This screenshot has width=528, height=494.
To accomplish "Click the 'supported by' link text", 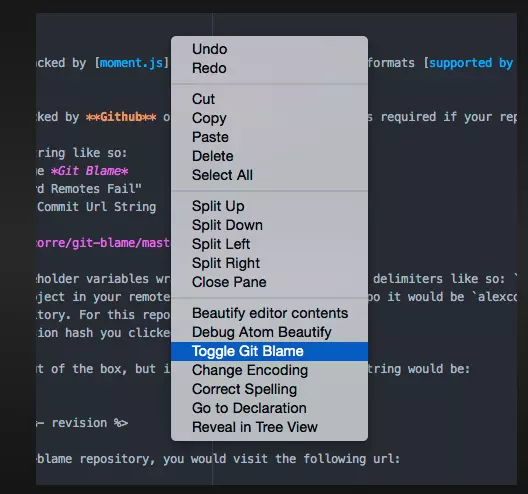I will tap(471, 63).
